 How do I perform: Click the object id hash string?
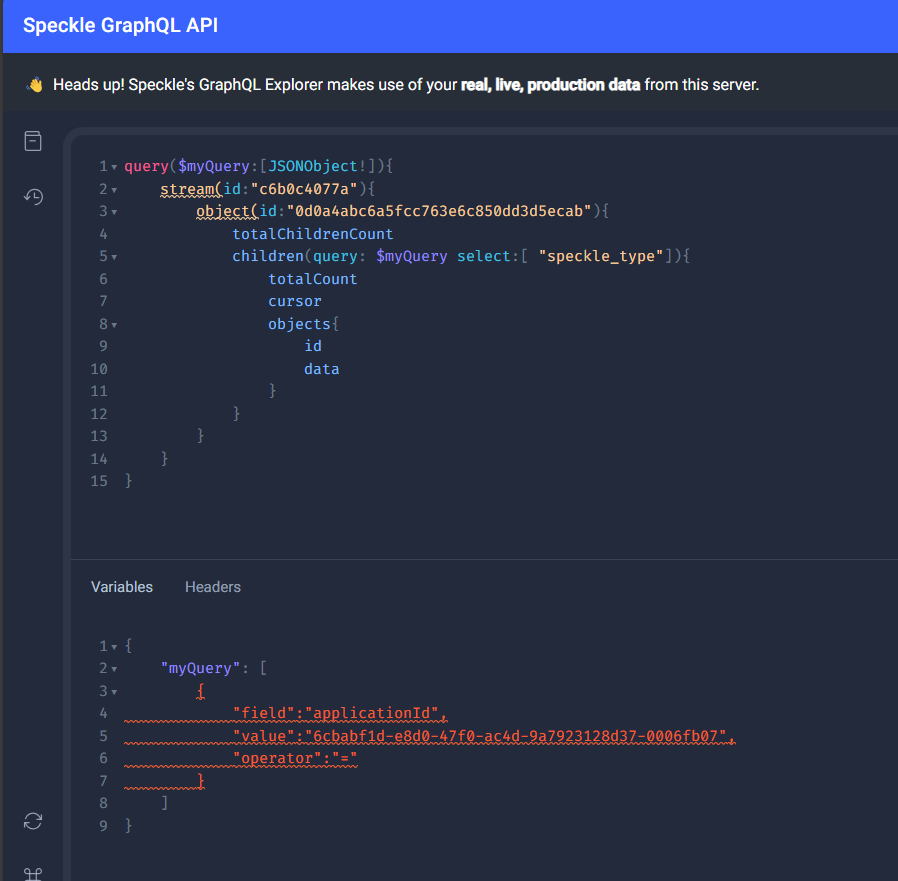click(439, 211)
